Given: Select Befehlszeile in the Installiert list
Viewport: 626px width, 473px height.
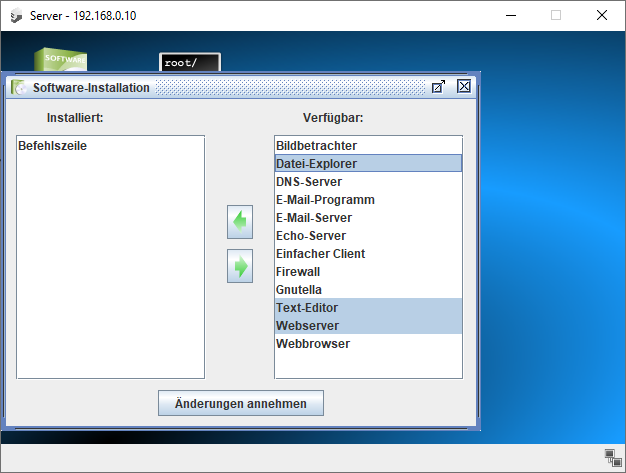Looking at the screenshot, I should pyautogui.click(x=111, y=146).
